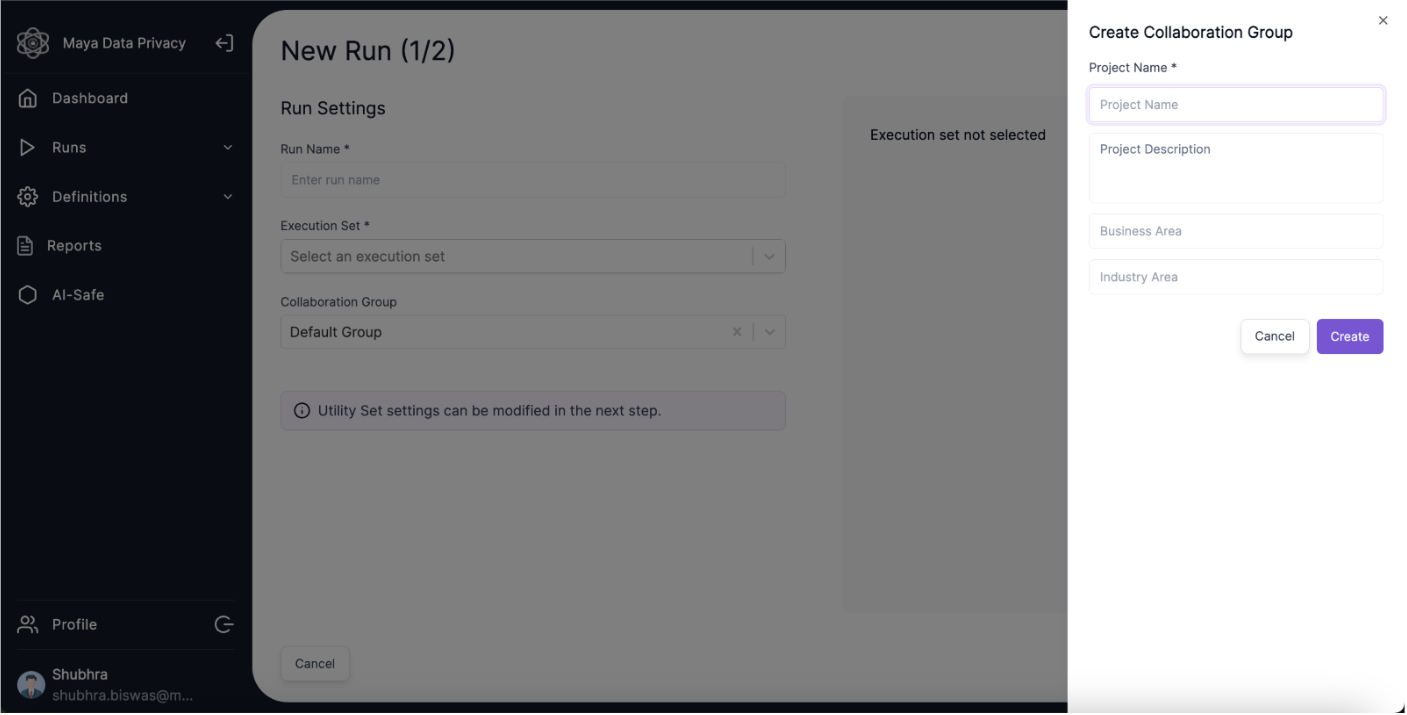Click the logout icon beside Profile

pyautogui.click(x=224, y=624)
